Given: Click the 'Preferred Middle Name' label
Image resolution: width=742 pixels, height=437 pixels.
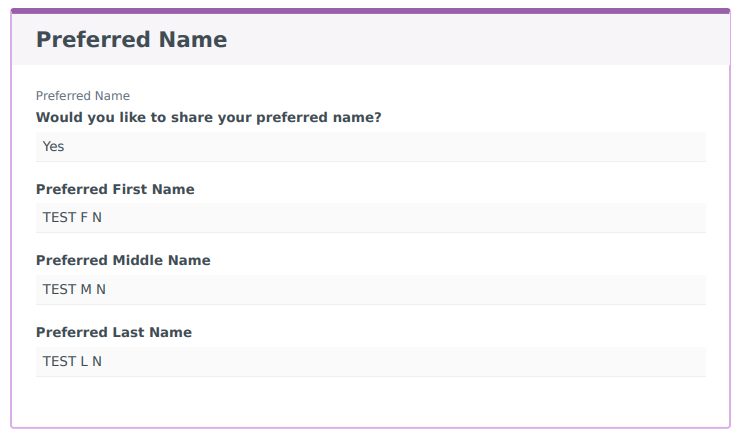Looking at the screenshot, I should (123, 260).
